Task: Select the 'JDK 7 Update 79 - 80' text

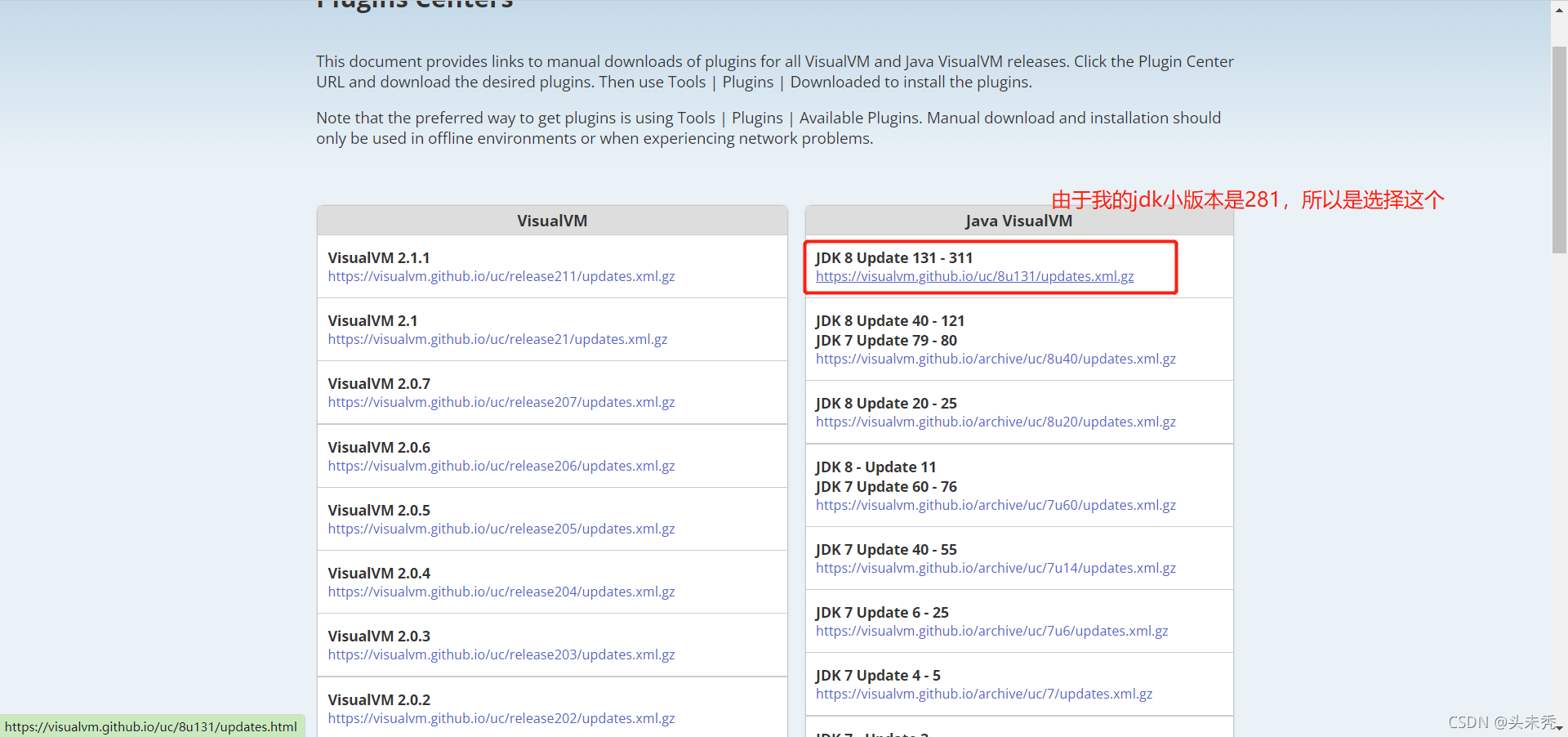Action: pos(886,340)
